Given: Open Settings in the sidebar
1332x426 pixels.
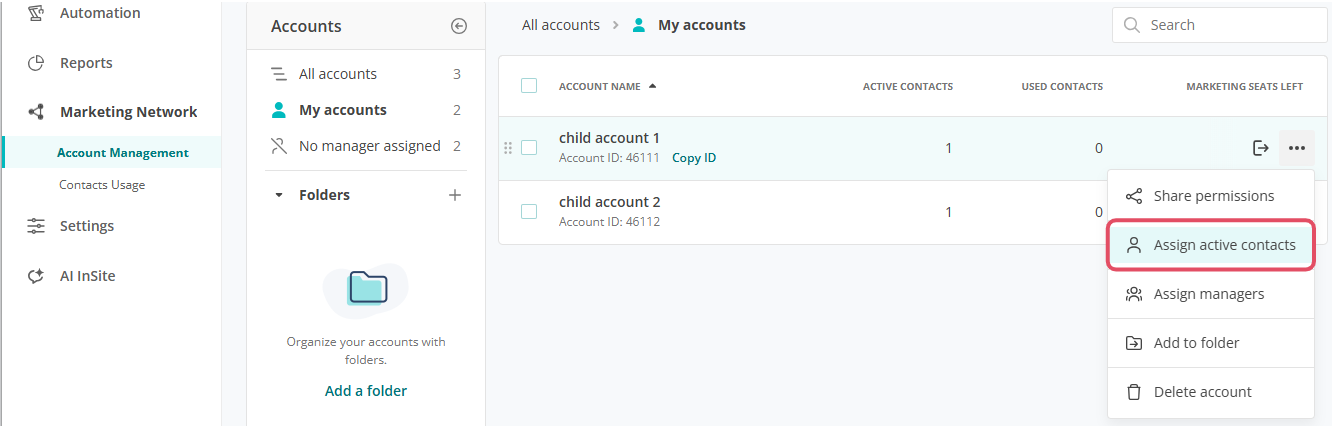Looking at the screenshot, I should coord(87,226).
